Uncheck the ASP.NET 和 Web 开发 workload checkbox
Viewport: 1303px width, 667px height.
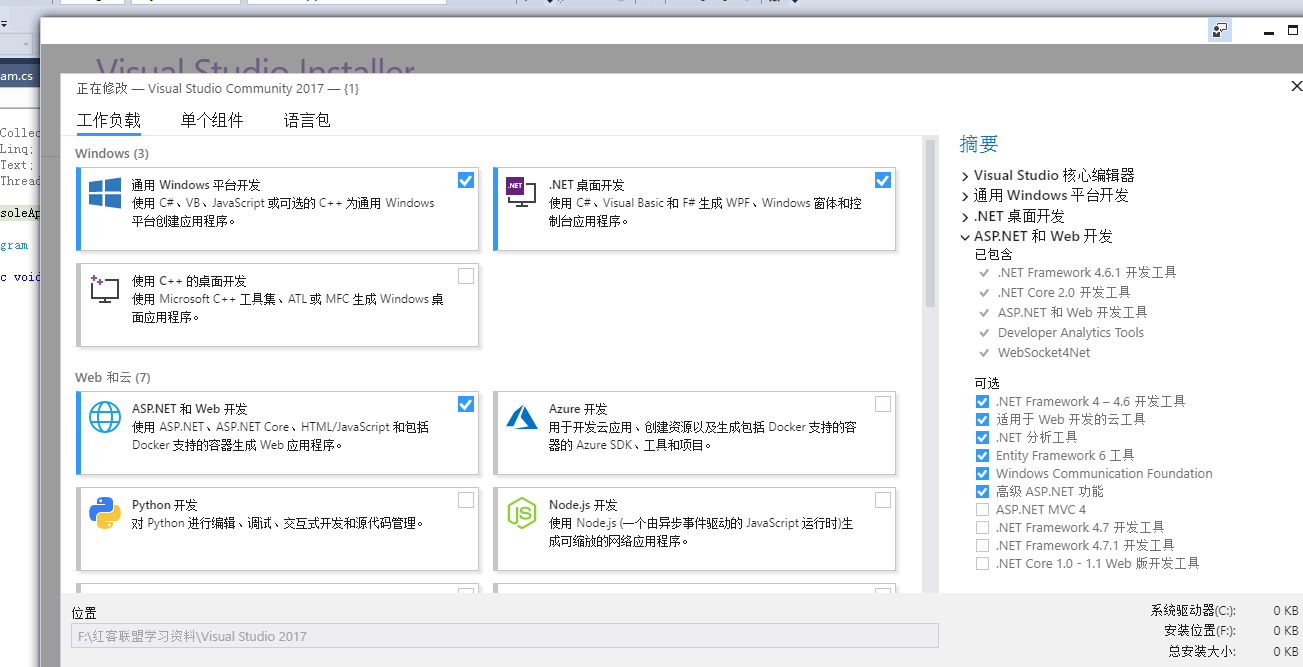[x=466, y=404]
